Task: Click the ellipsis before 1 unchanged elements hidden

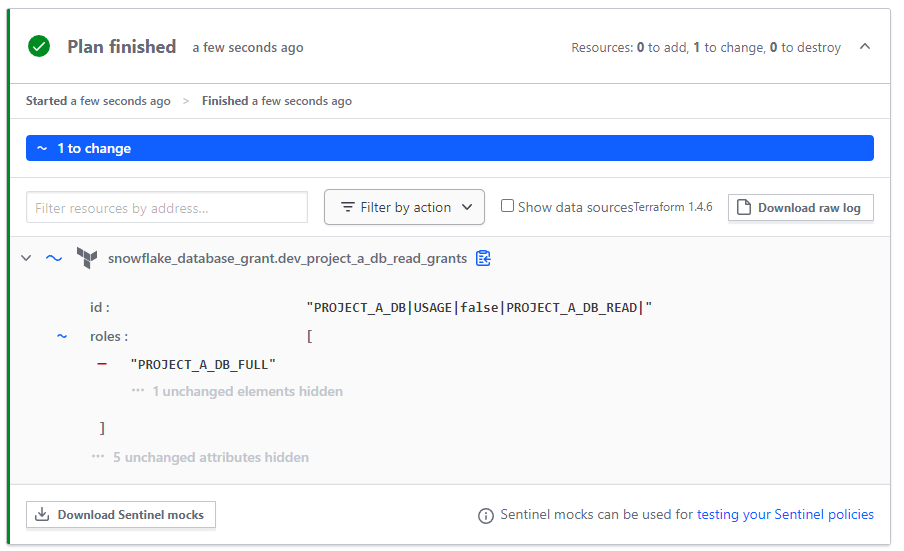Action: (138, 391)
